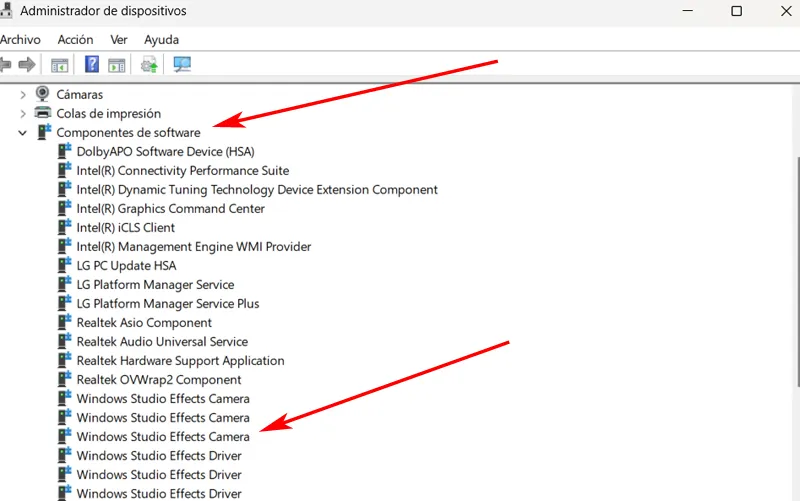Expand the Cámaras category

(23, 94)
